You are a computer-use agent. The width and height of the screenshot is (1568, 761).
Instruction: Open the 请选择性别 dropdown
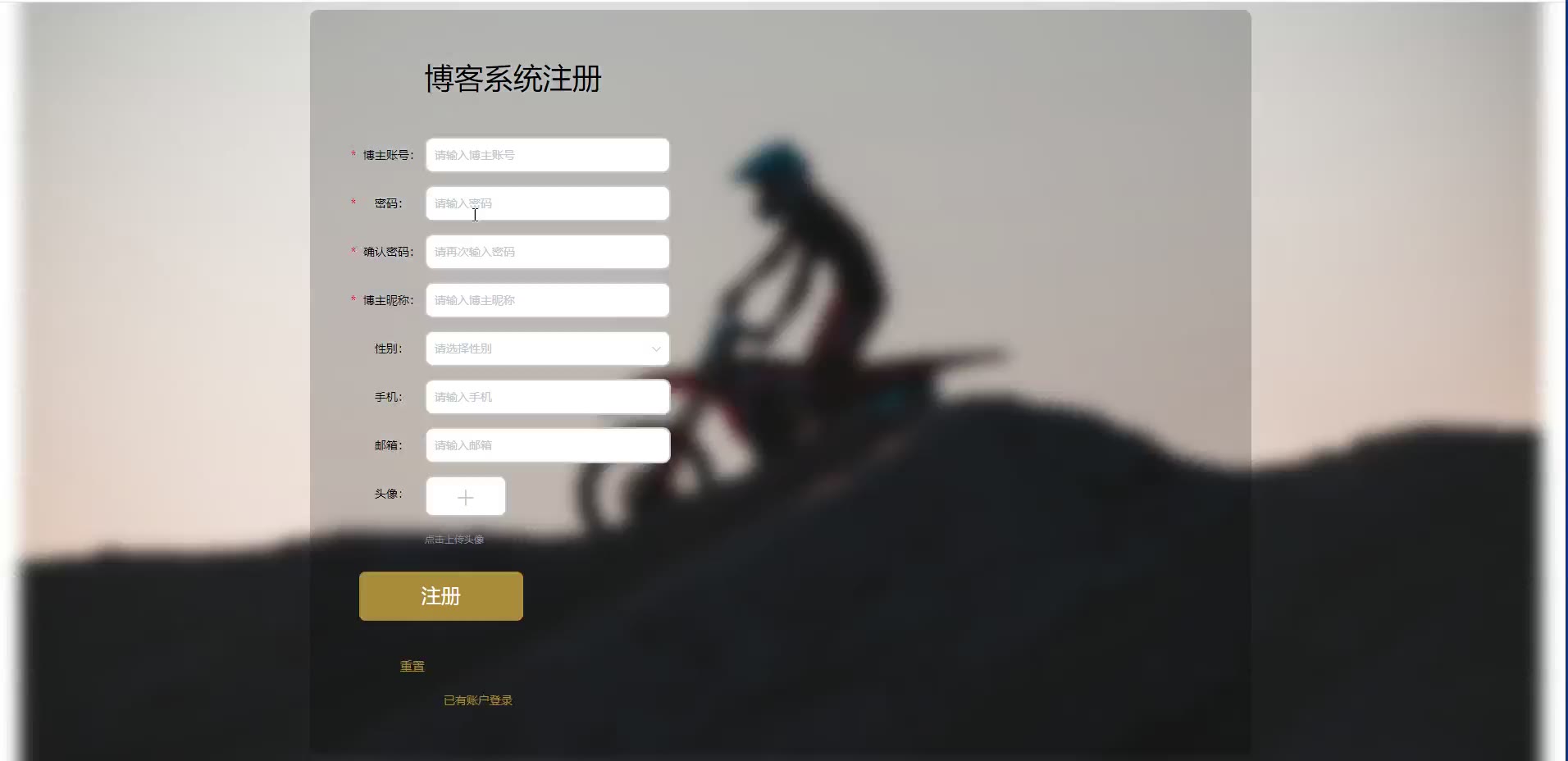(548, 349)
